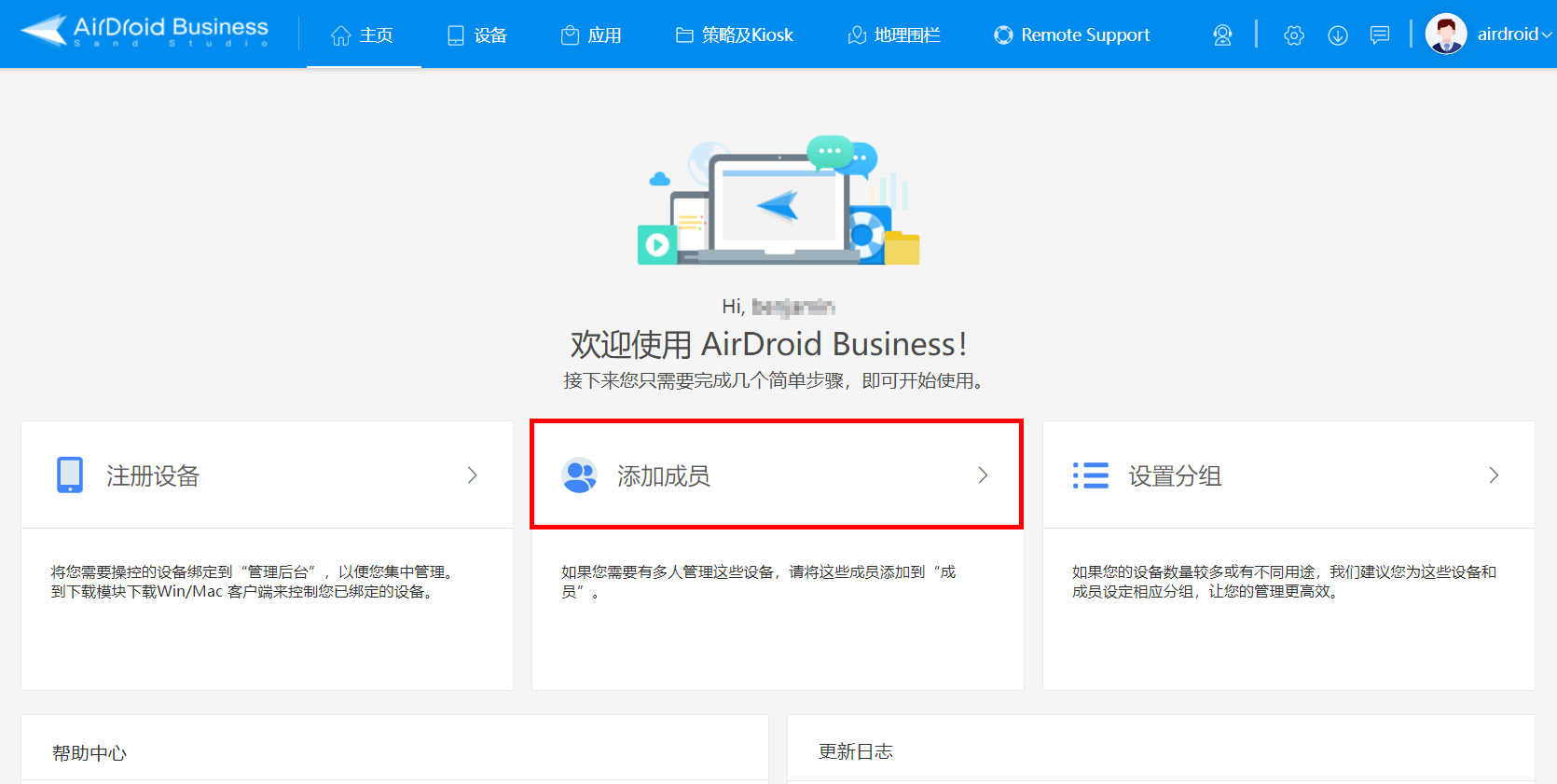Image resolution: width=1557 pixels, height=784 pixels.
Task: Click the download icon in header
Action: 1338,35
